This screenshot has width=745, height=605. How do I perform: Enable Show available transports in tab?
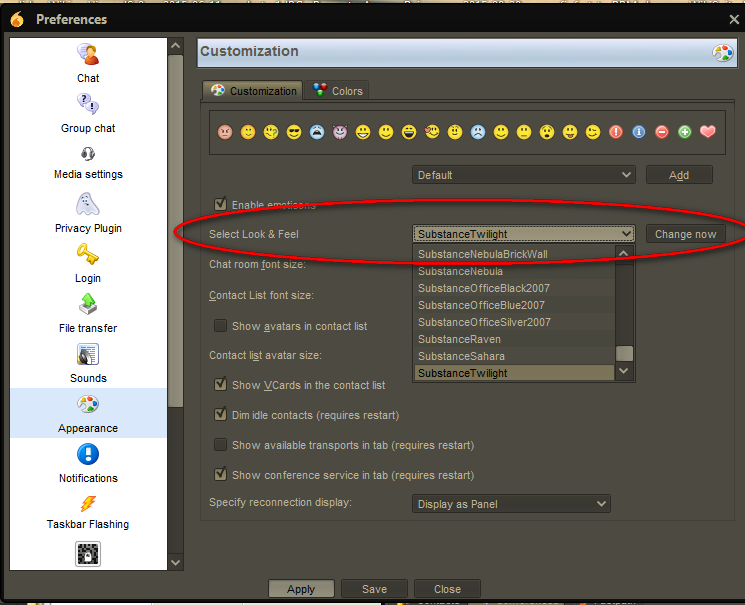click(x=221, y=445)
